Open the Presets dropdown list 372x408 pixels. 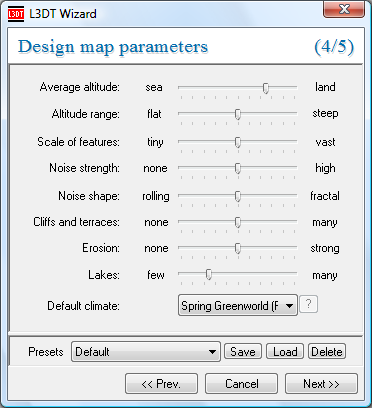pos(146,351)
